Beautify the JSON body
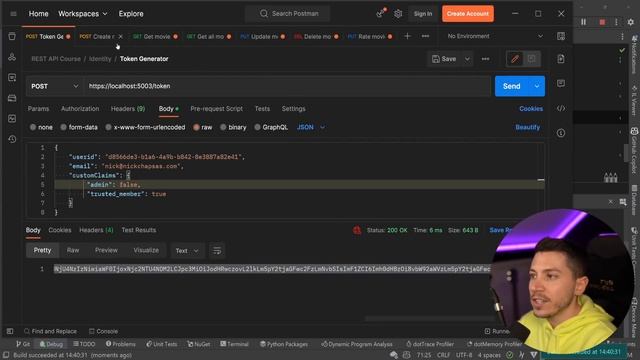The height and width of the screenshot is (360, 640). 527,127
